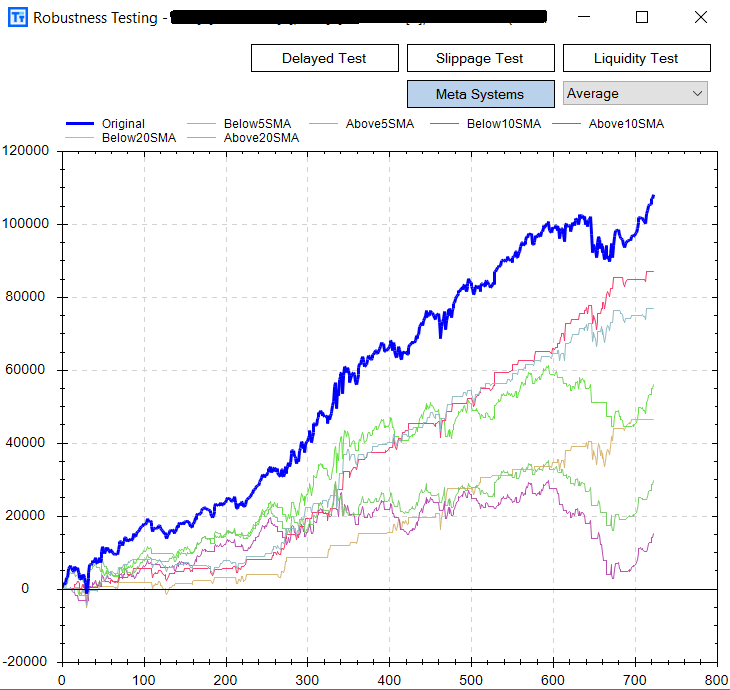Minimize the Robustness Testing window

click(x=587, y=17)
